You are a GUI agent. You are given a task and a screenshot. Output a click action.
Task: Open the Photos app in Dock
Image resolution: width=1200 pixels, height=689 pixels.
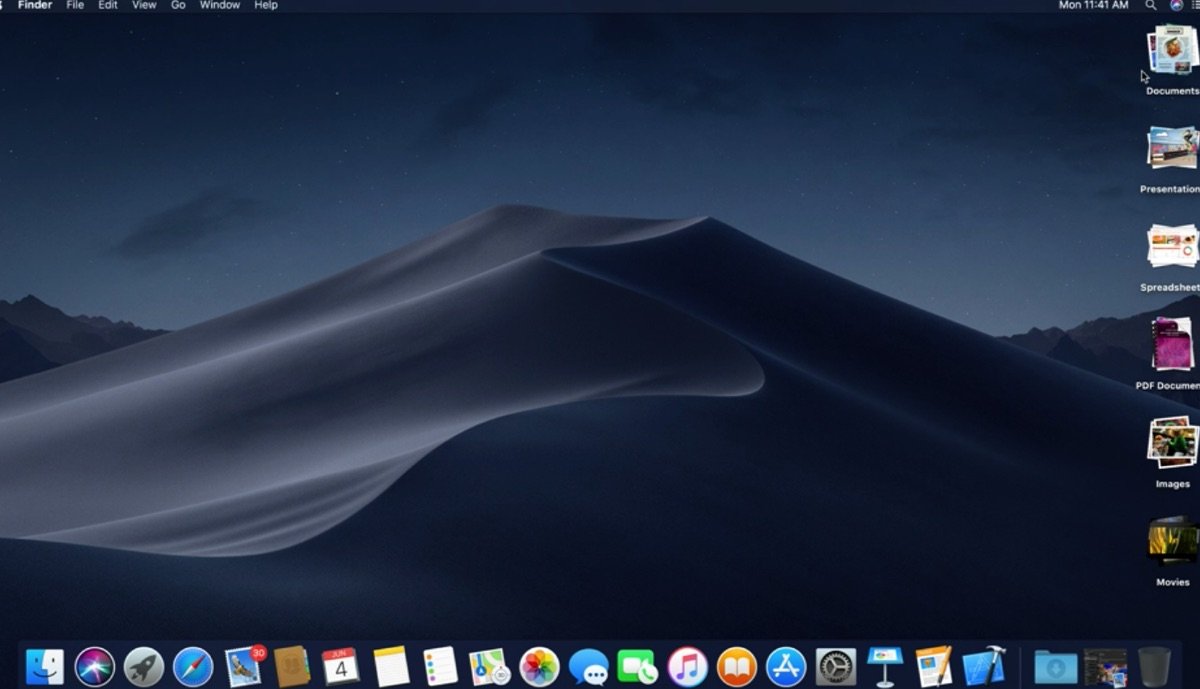coord(539,666)
